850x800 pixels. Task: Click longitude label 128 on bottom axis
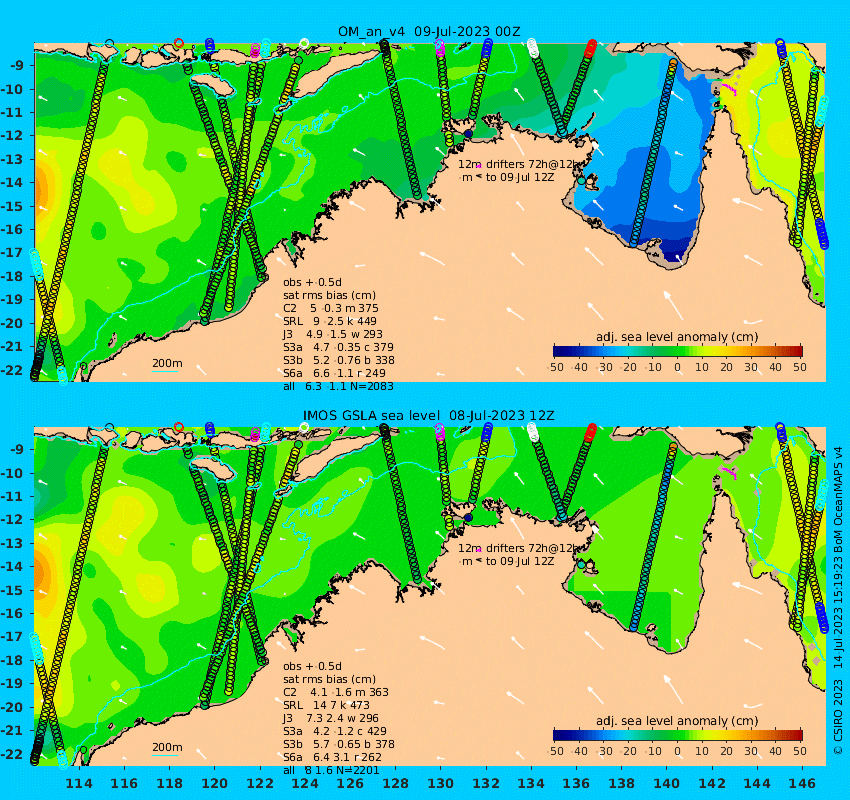click(x=395, y=783)
